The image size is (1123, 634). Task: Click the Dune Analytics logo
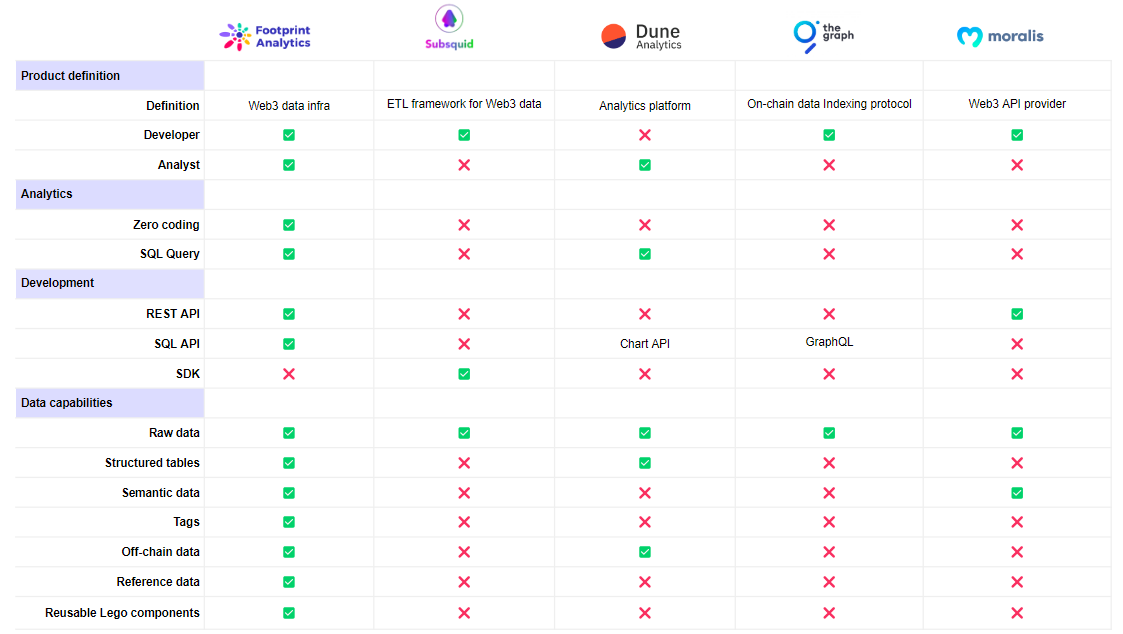tap(641, 37)
